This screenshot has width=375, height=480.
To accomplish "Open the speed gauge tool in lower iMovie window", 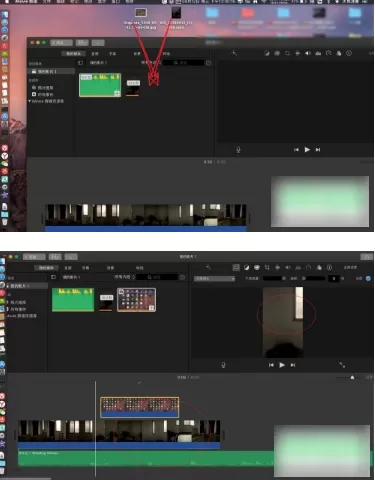I will pos(309,267).
